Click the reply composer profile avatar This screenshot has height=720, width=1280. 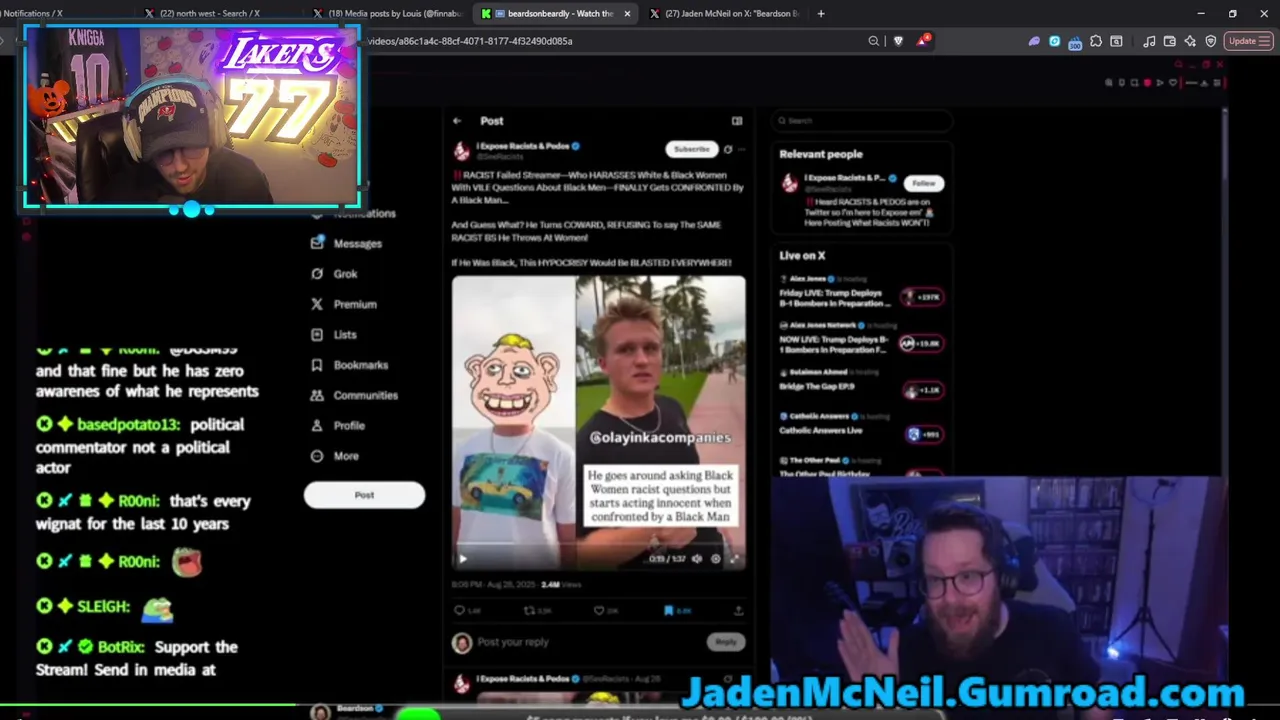(x=461, y=643)
